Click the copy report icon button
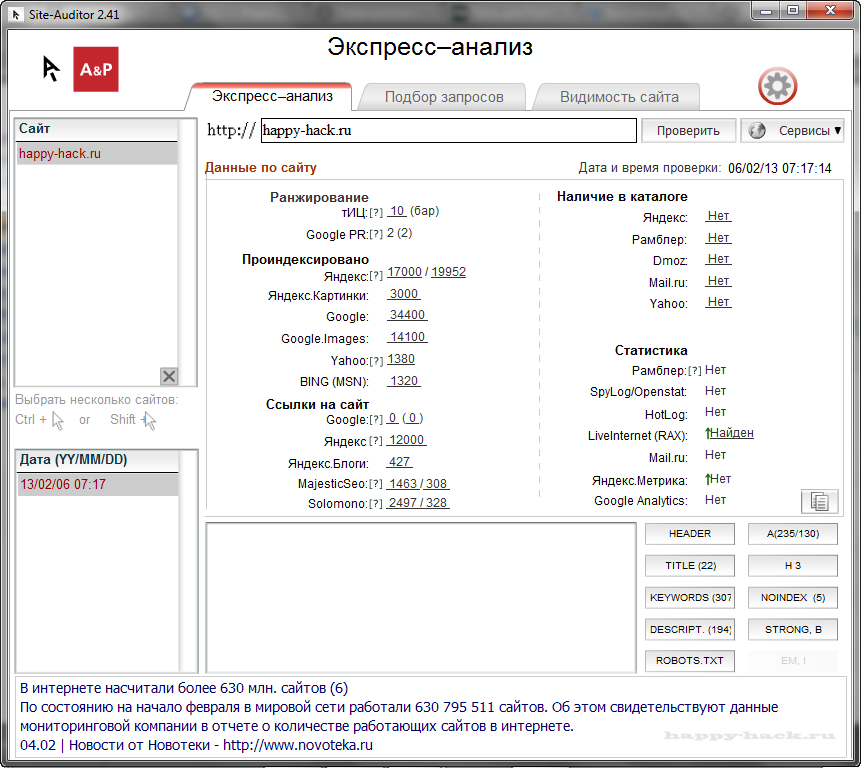 pos(819,501)
